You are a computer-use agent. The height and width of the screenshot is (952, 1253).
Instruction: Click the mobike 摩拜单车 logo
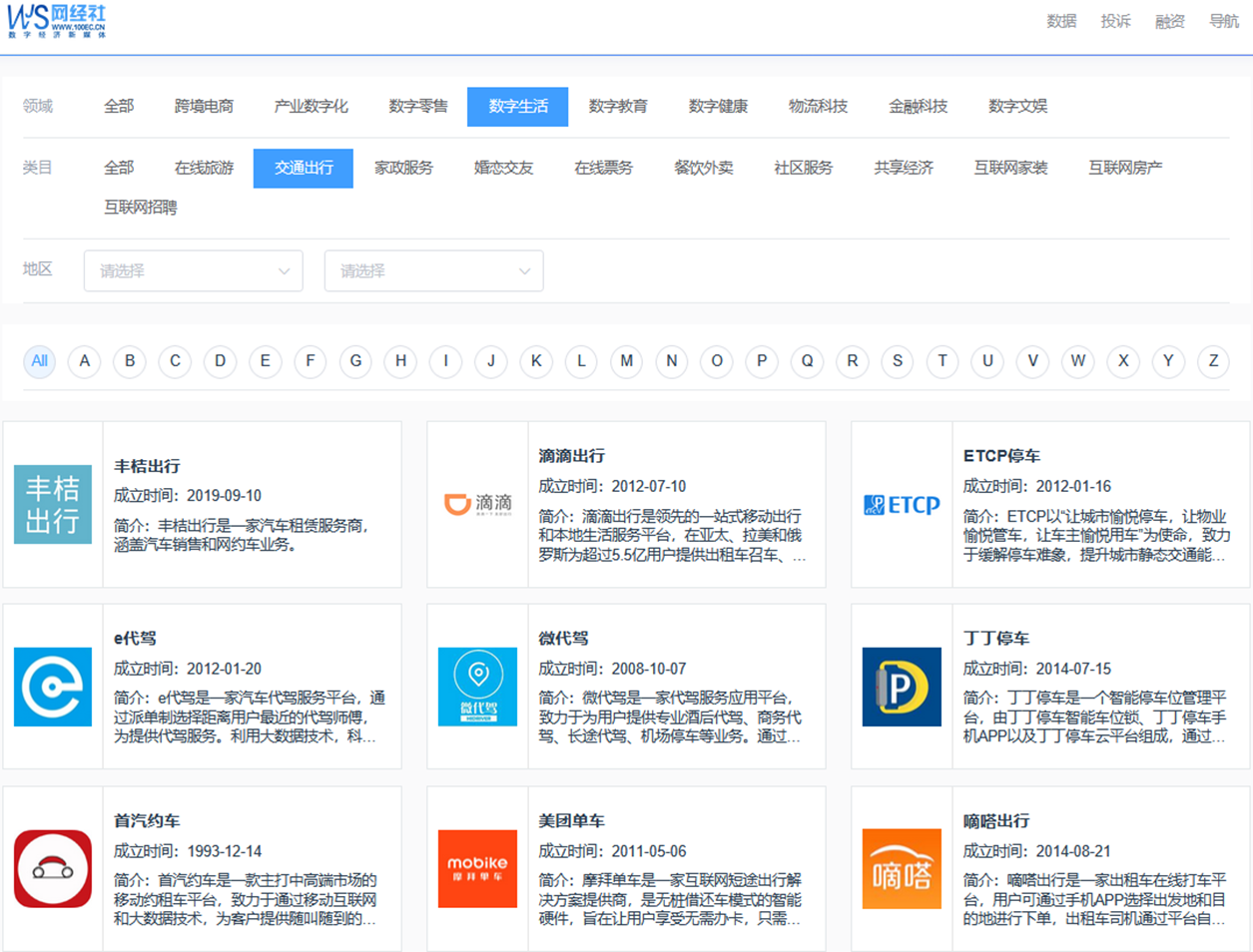[477, 867]
